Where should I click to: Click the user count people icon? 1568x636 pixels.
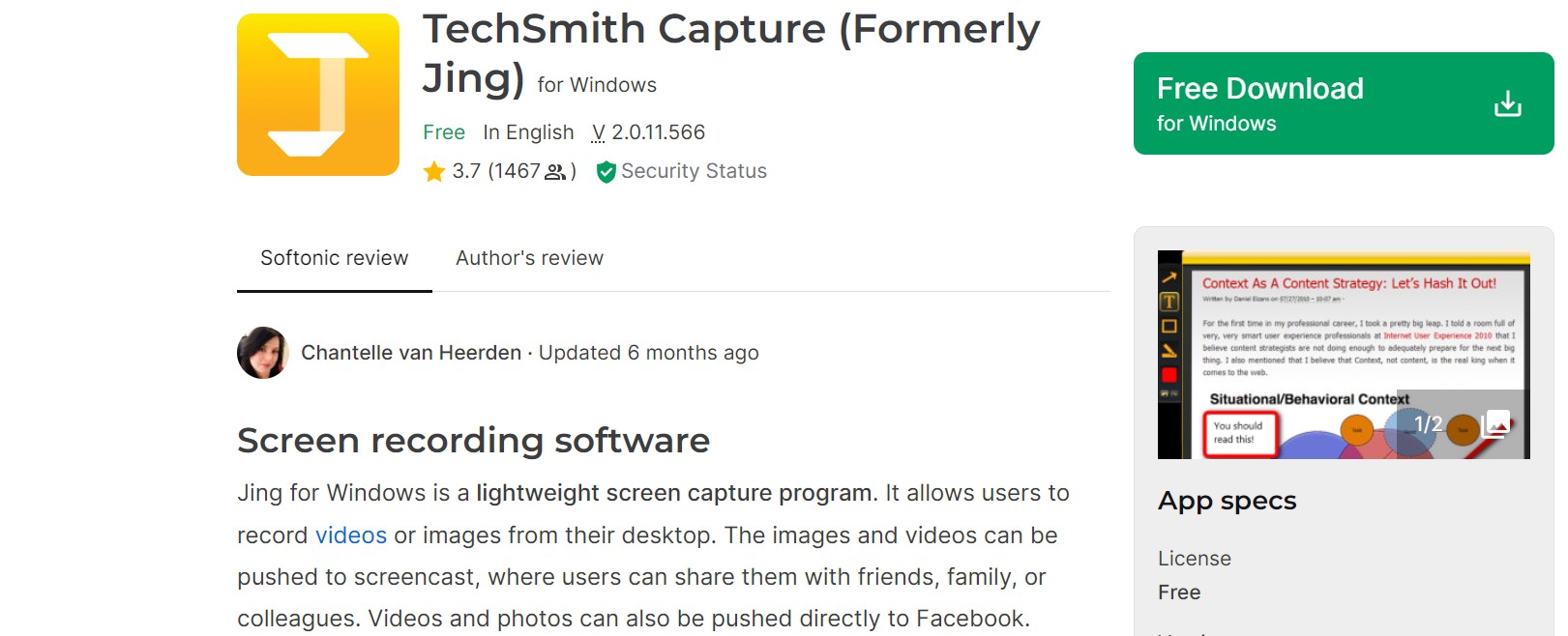(x=555, y=172)
